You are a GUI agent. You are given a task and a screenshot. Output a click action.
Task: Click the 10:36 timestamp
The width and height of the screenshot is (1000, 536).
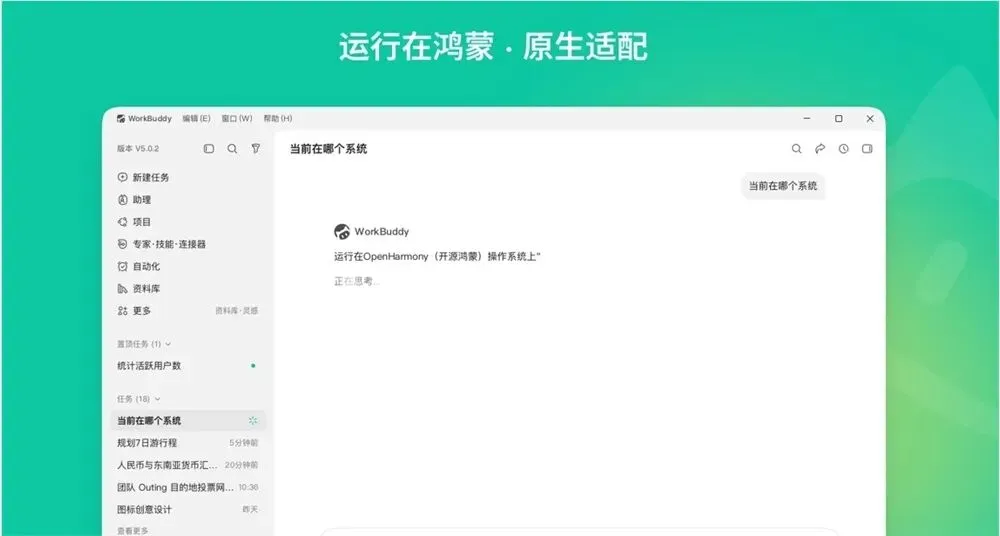click(x=249, y=488)
